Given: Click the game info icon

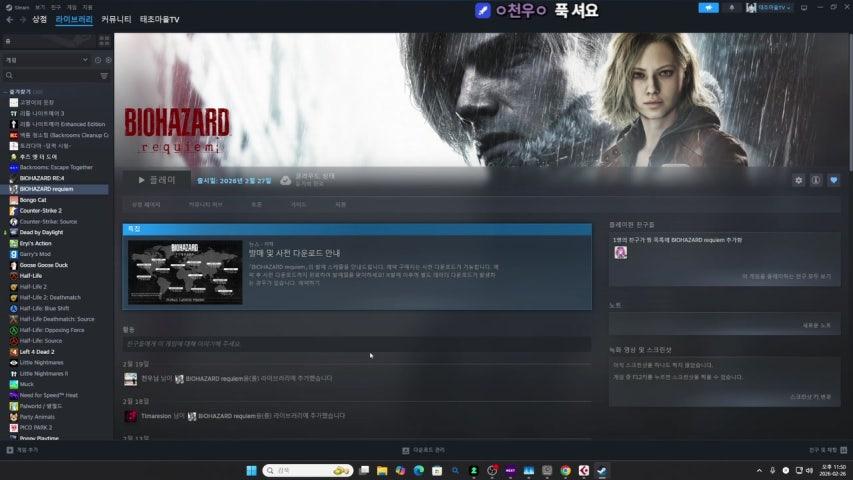Looking at the screenshot, I should [816, 180].
